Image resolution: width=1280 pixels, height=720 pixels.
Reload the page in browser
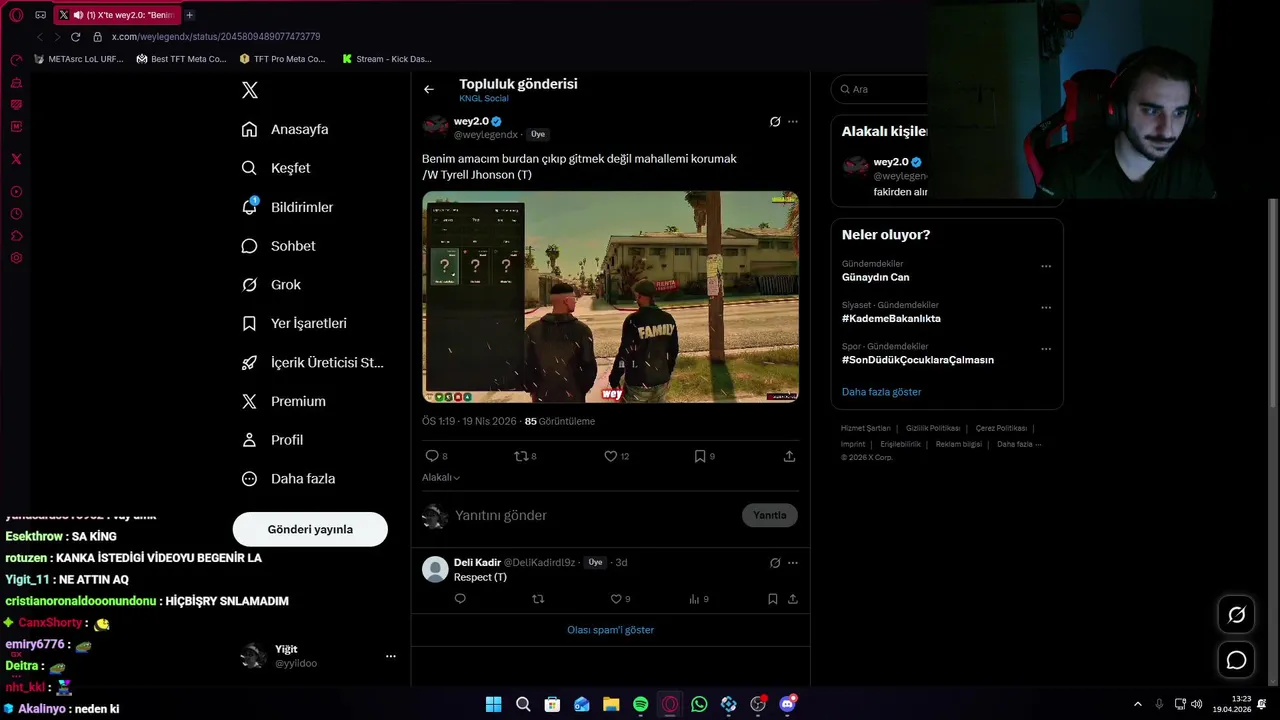click(x=75, y=37)
